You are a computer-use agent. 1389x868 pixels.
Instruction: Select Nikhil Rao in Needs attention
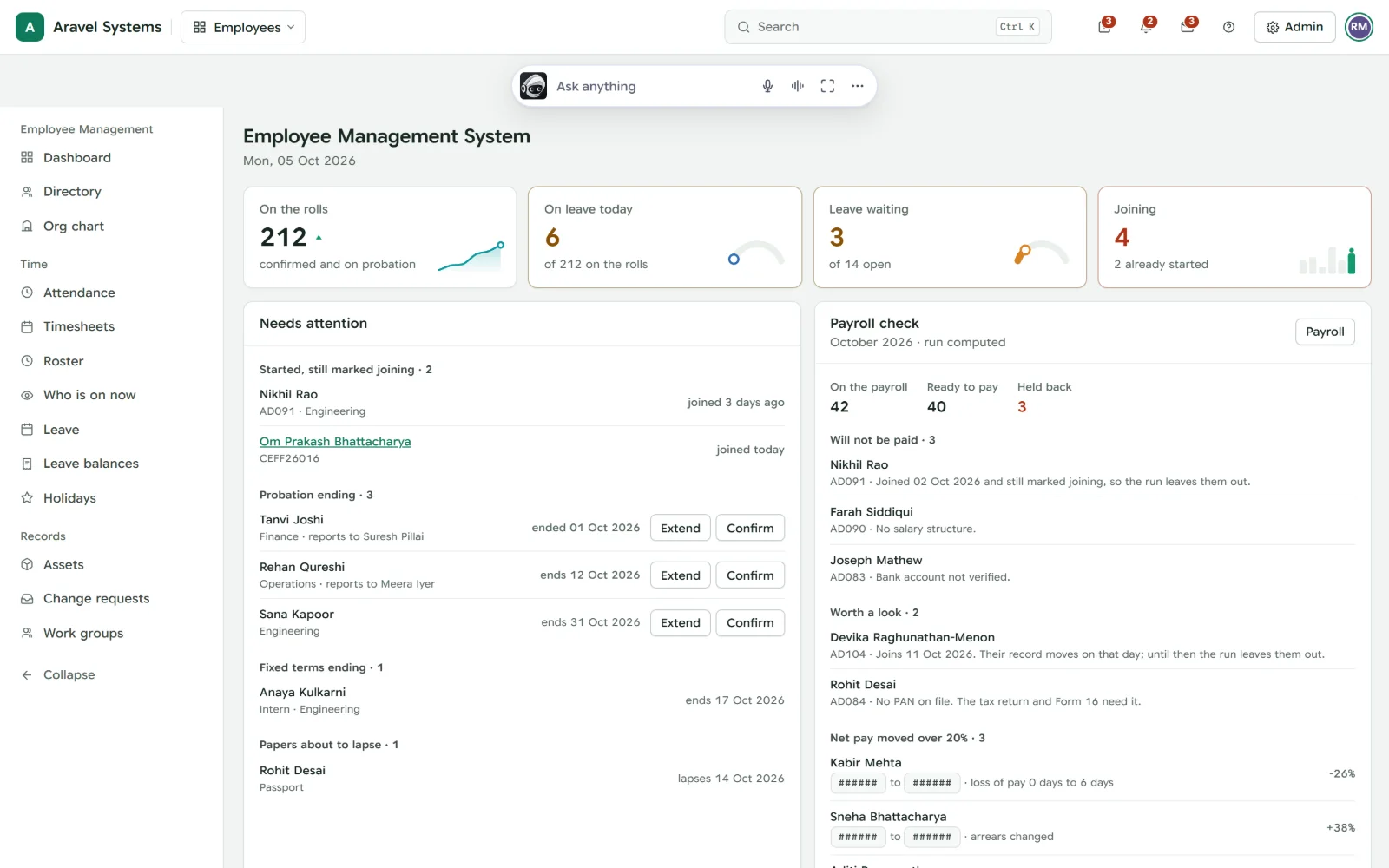pos(522,403)
